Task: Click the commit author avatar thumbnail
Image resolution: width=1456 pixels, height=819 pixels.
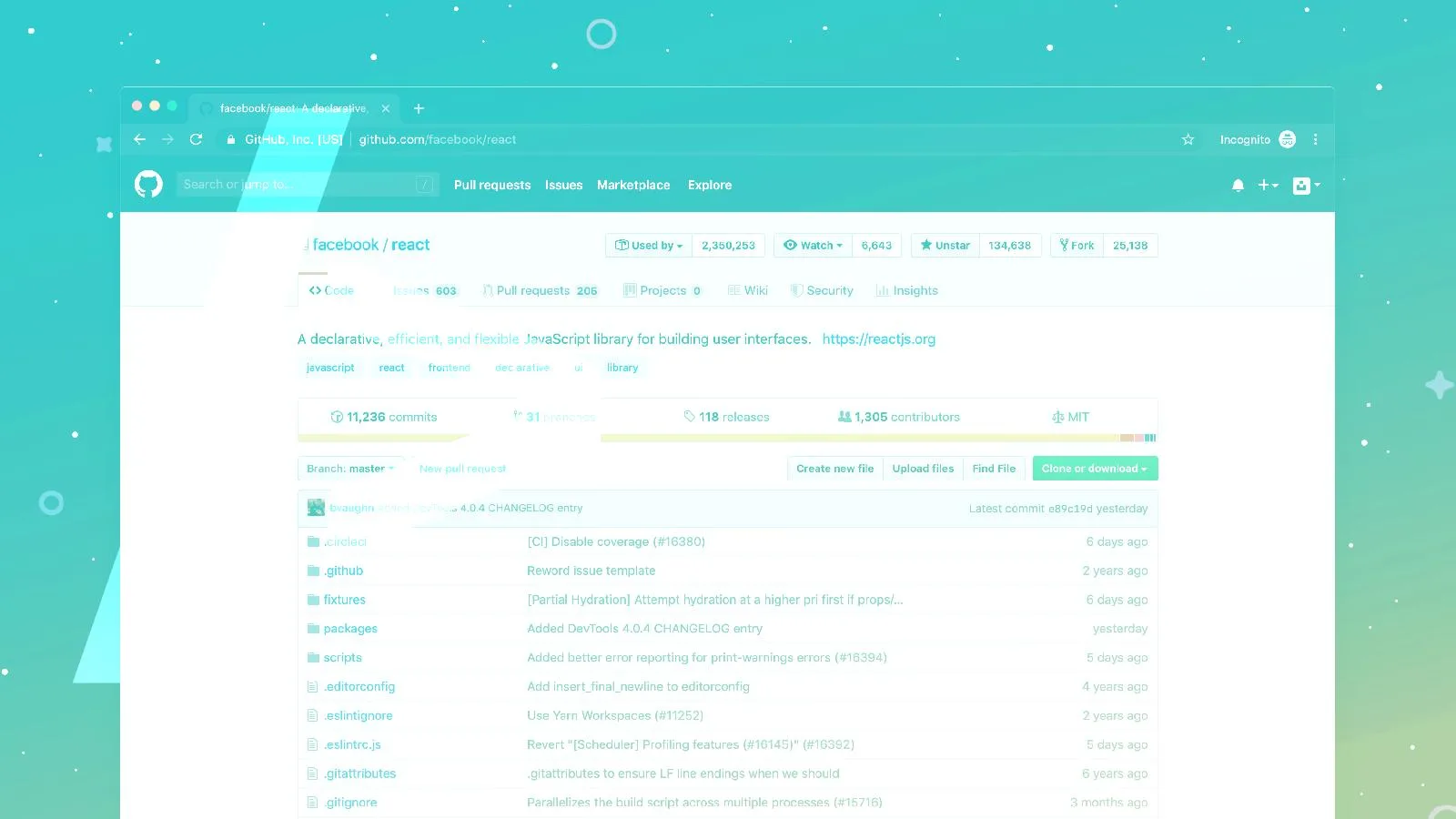Action: click(316, 508)
